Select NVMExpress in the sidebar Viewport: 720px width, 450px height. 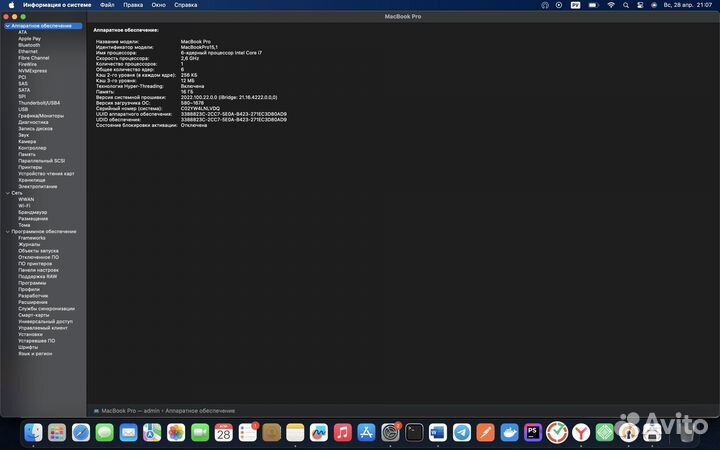coord(32,71)
